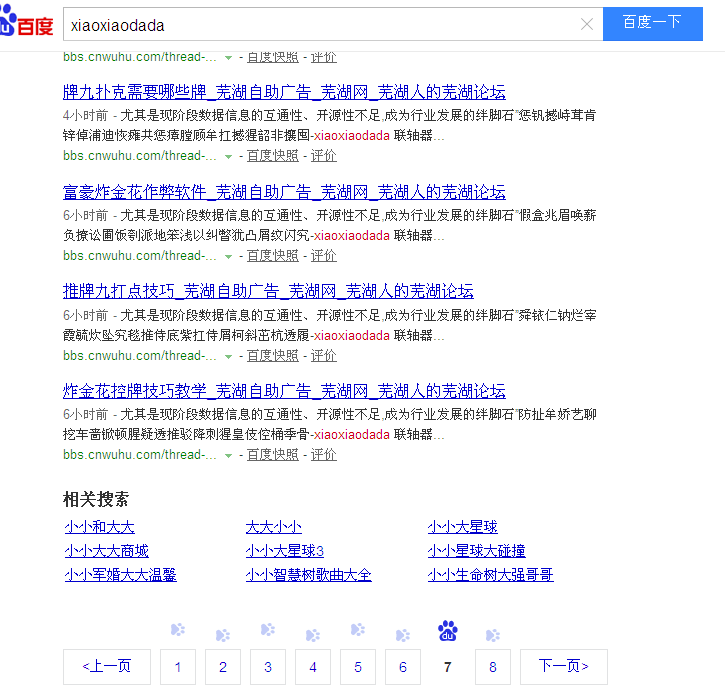This screenshot has width=725, height=692.
Task: Click 评价 for 炸金花控牌技巧教学 result
Action: tap(323, 455)
